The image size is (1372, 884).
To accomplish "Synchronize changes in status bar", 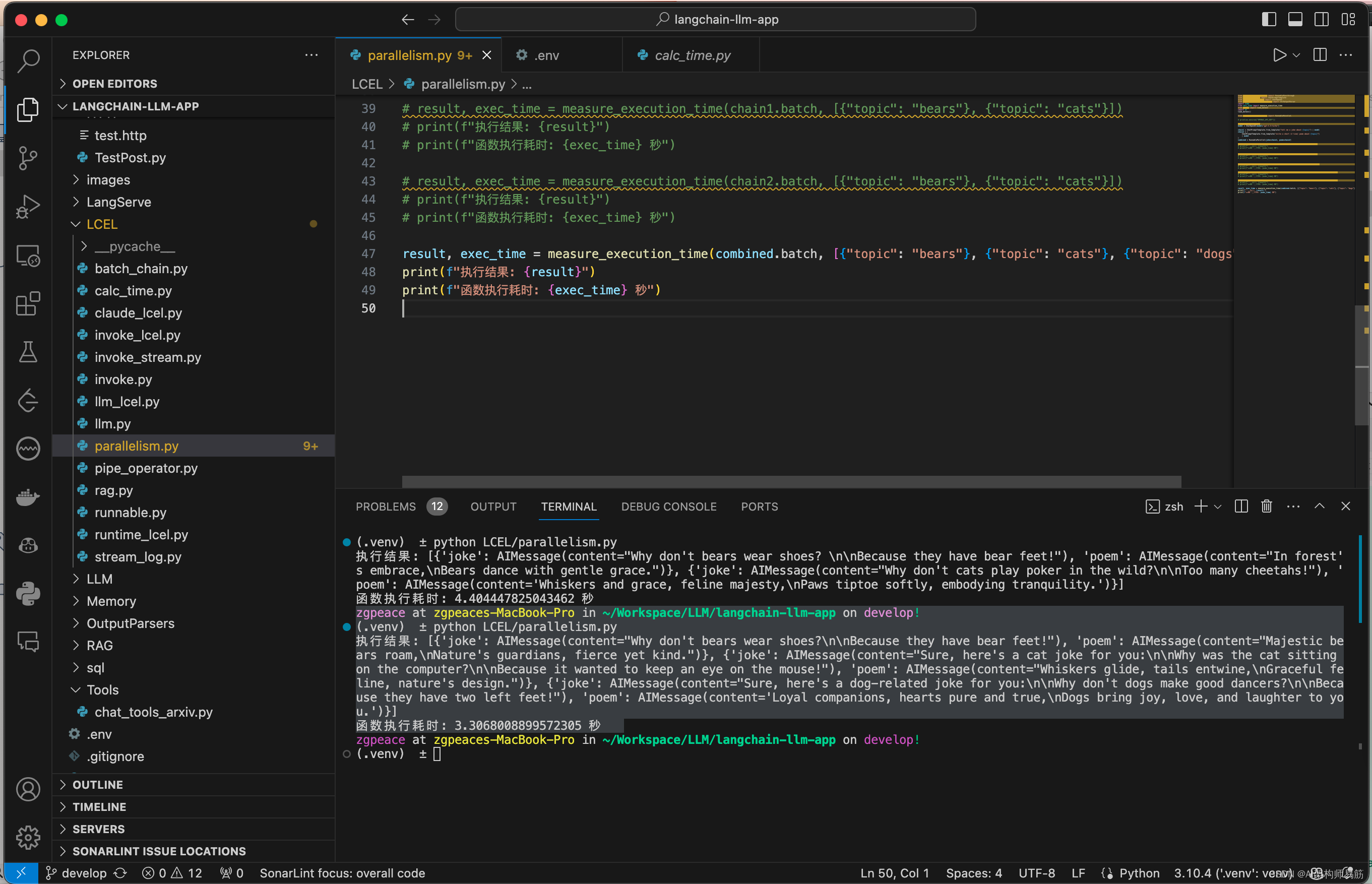I will tap(120, 873).
